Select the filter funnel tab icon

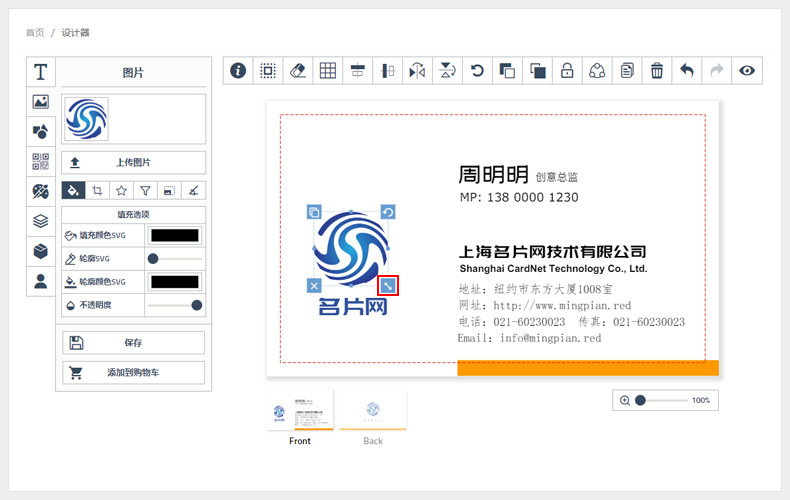(x=145, y=191)
